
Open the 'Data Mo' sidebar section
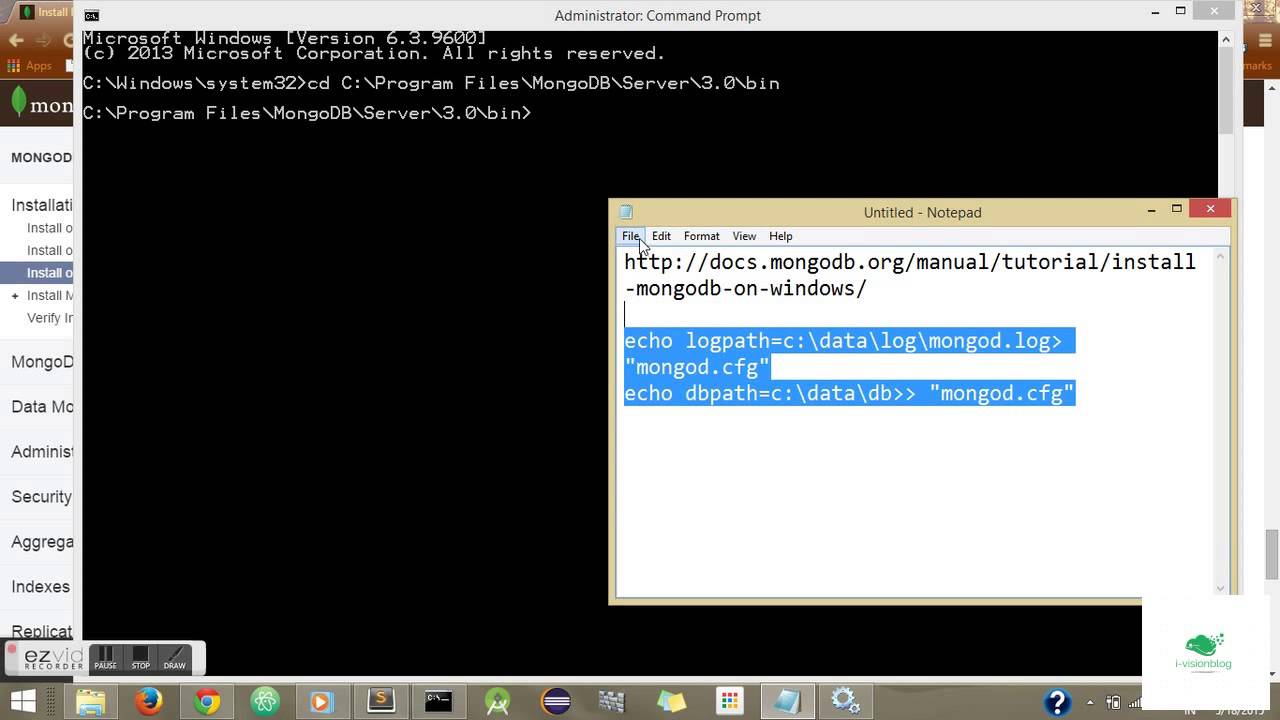tap(42, 407)
